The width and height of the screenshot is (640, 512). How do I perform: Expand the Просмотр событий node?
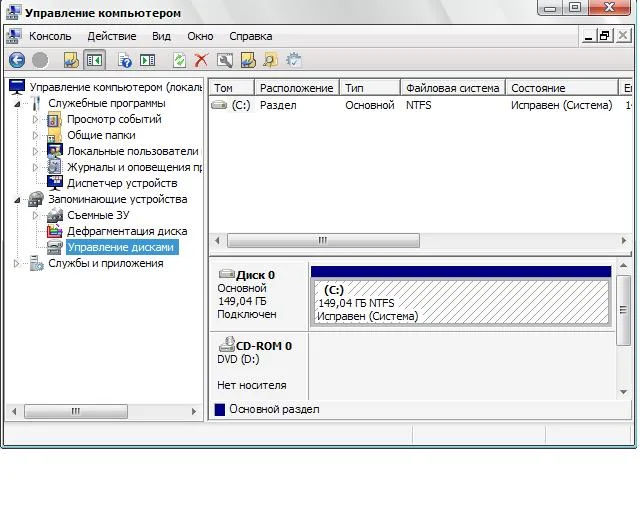coord(35,119)
